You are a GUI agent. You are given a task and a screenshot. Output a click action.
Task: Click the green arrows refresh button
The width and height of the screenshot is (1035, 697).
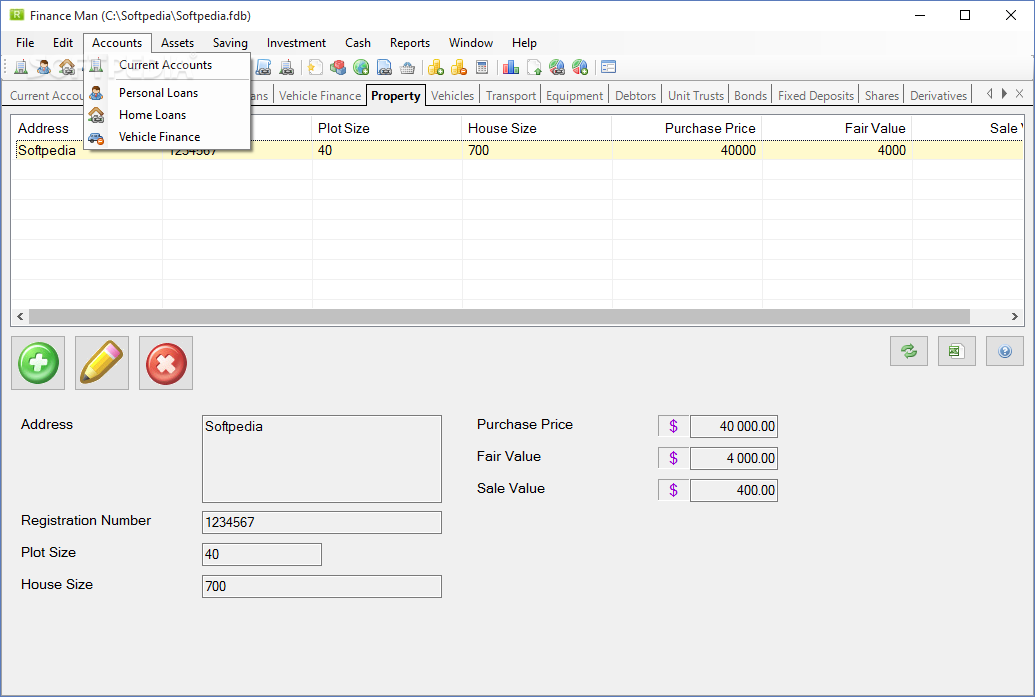[909, 351]
